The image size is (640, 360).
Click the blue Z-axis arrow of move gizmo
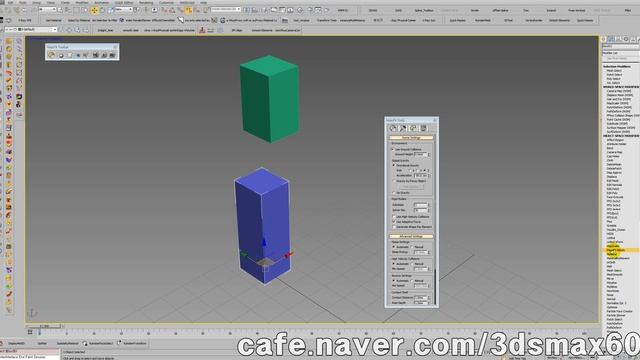point(264,242)
